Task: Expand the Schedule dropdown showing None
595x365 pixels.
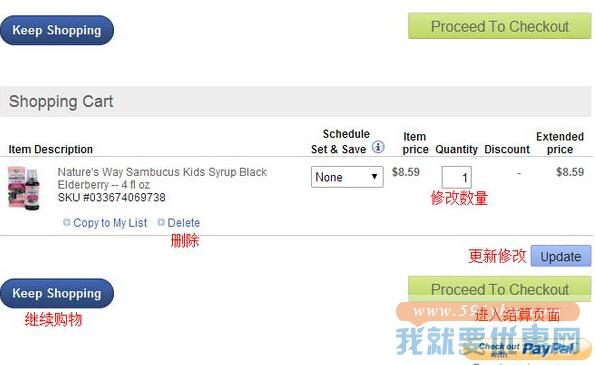Action: (x=347, y=177)
